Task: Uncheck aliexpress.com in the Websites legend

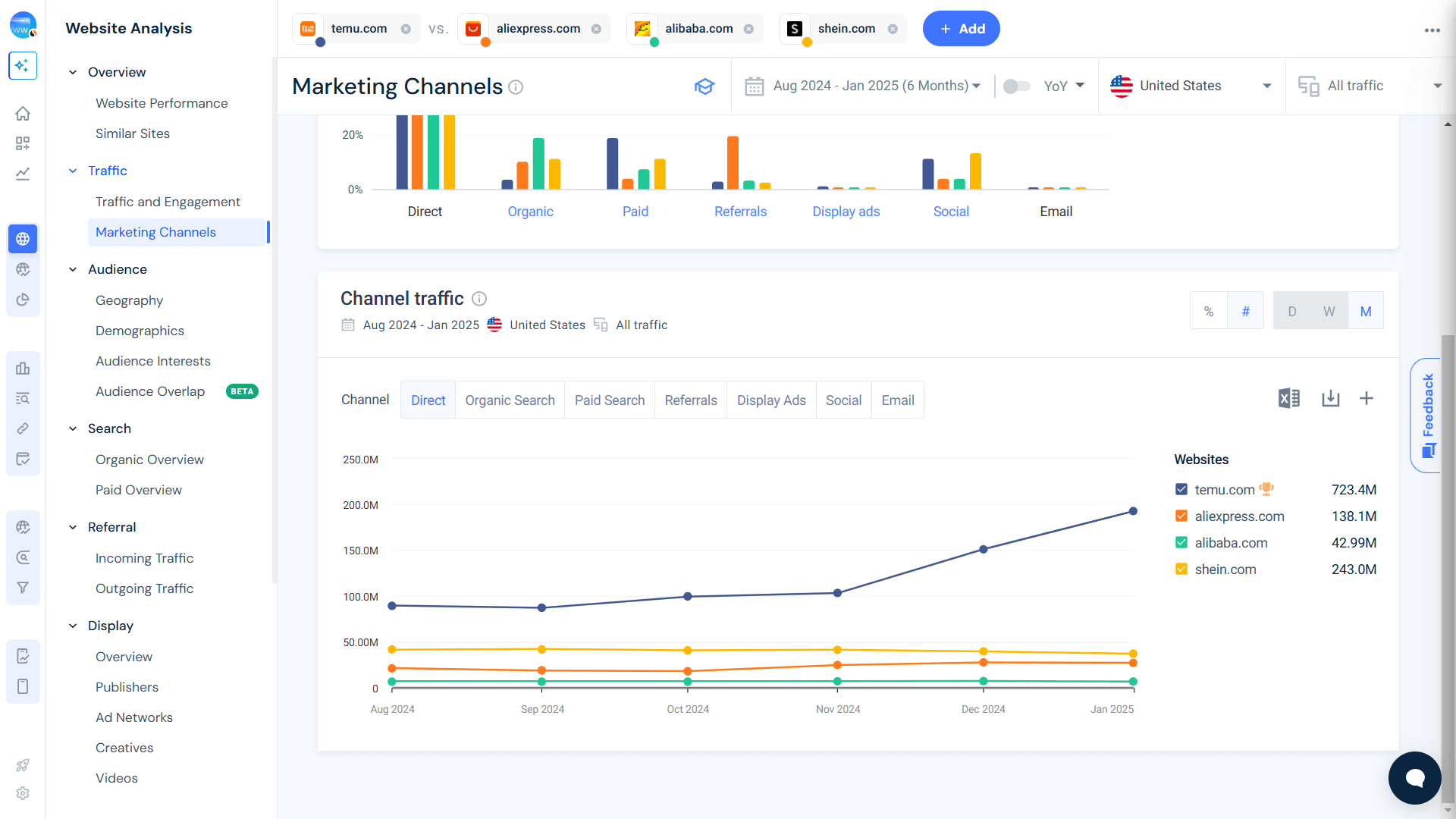Action: tap(1181, 516)
